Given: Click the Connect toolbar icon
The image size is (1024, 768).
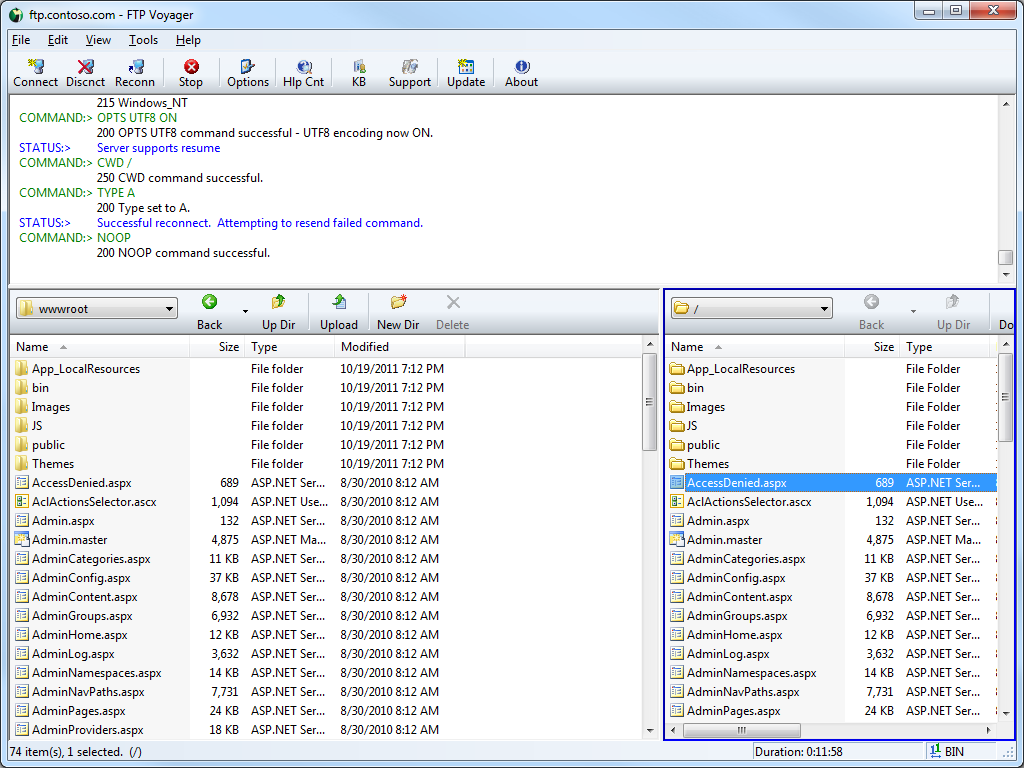Looking at the screenshot, I should 36,73.
